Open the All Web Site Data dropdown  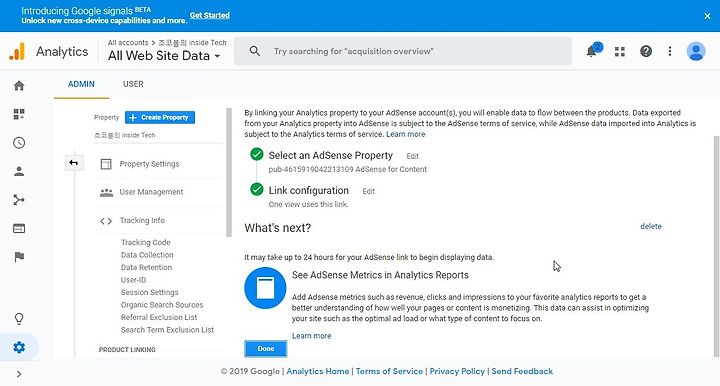[x=164, y=56]
